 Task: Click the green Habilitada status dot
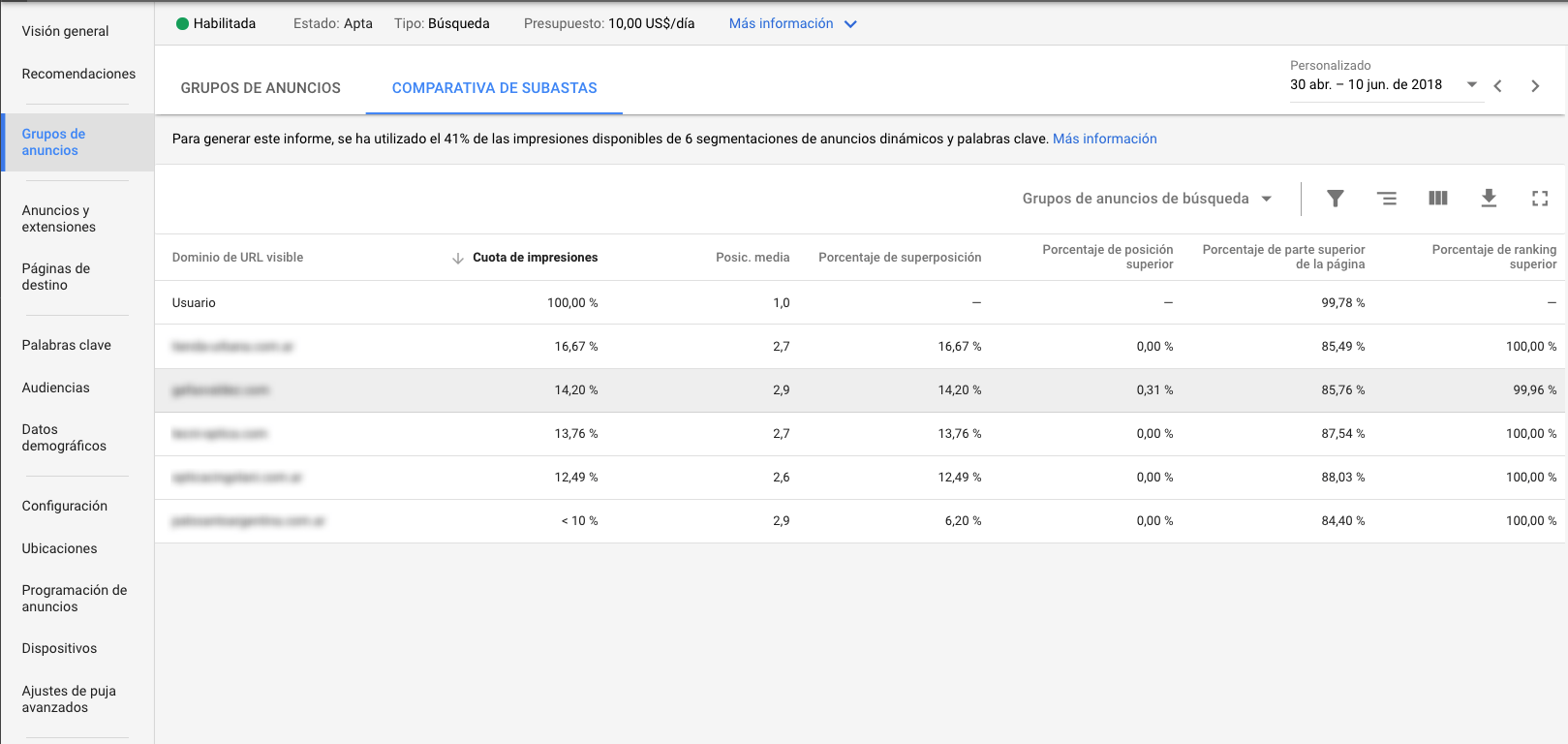182,24
